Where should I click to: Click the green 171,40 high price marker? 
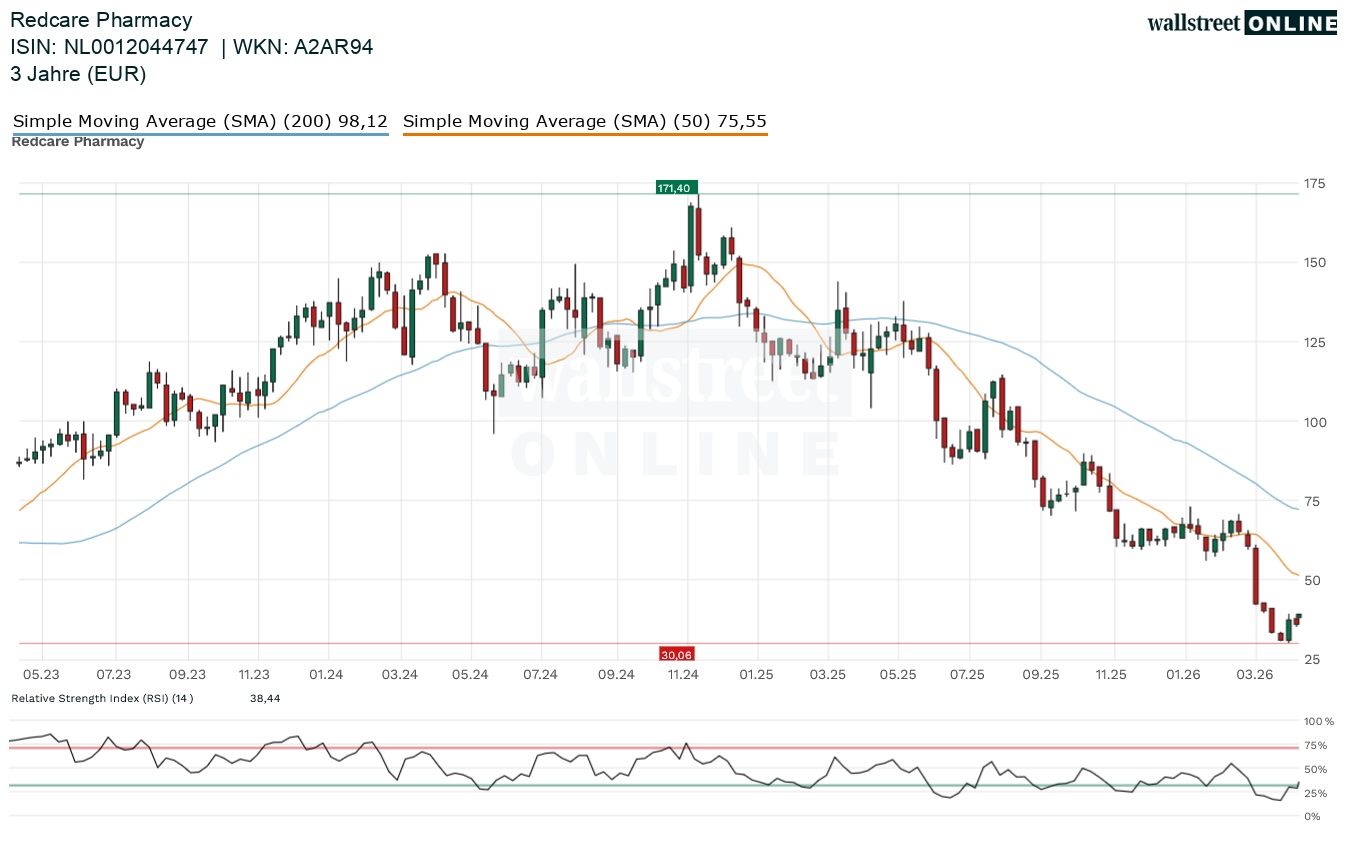tap(677, 187)
